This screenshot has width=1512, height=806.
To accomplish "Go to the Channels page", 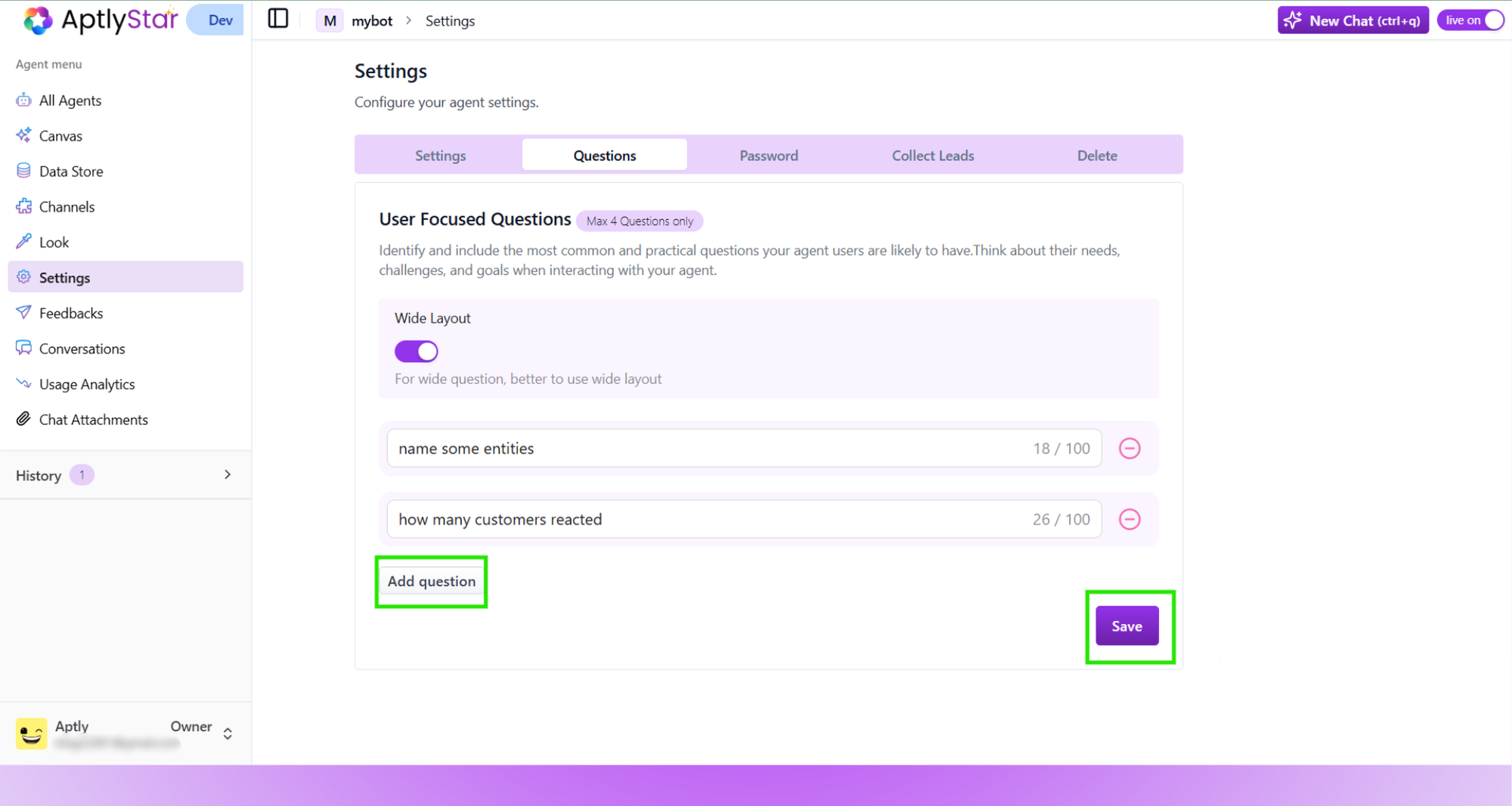I will [x=67, y=206].
